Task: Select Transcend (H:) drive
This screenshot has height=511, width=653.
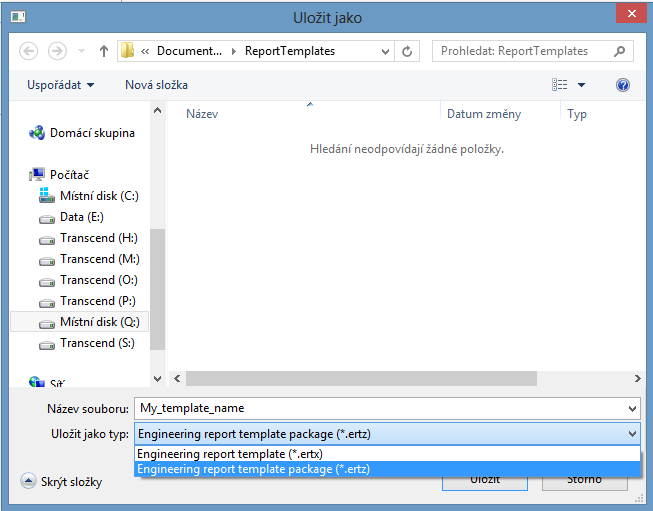Action: (x=98, y=238)
